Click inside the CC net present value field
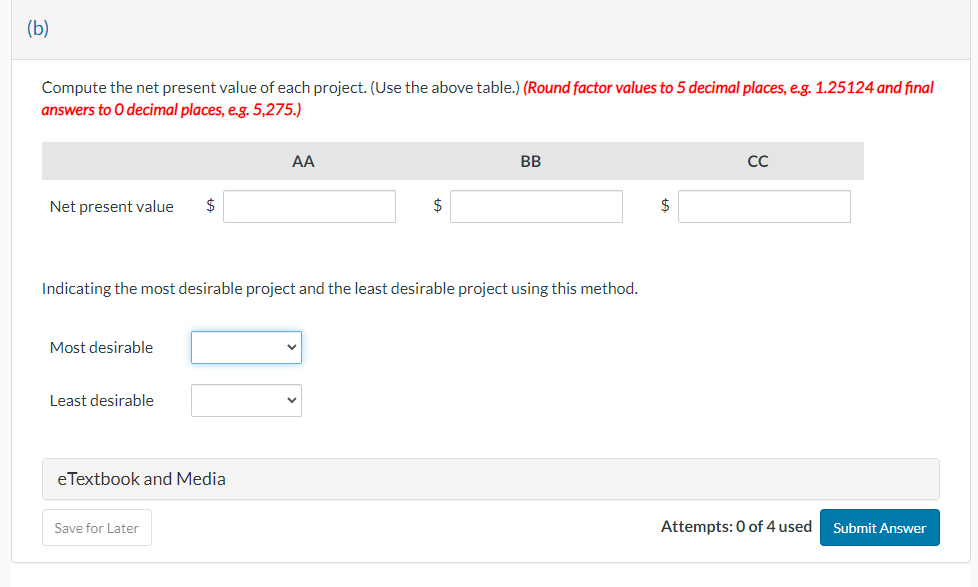 [763, 206]
